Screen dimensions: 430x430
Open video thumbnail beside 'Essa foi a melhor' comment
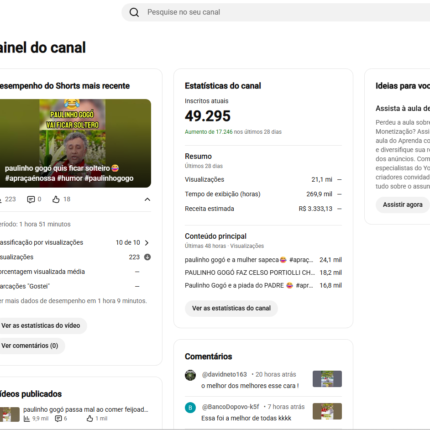coord(327,411)
